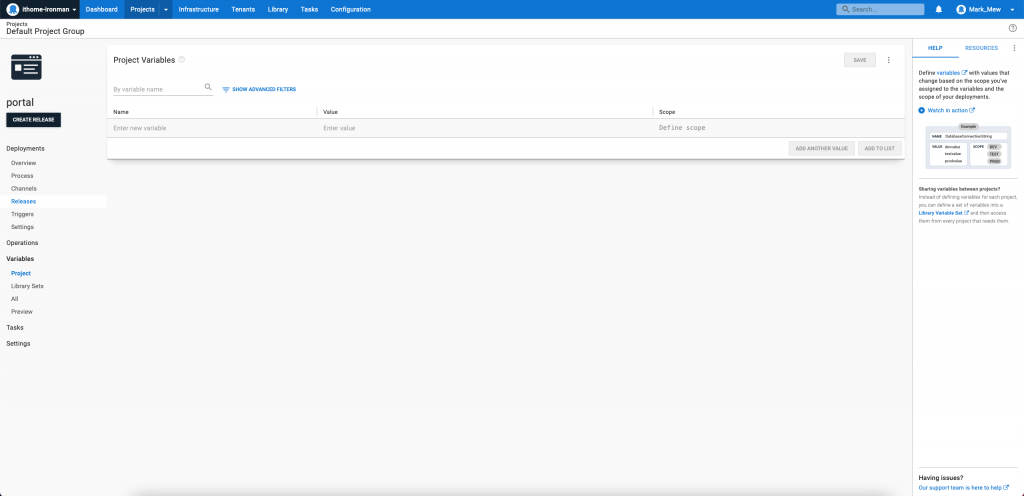Click the Octopus logo in top bar

(x=12, y=10)
